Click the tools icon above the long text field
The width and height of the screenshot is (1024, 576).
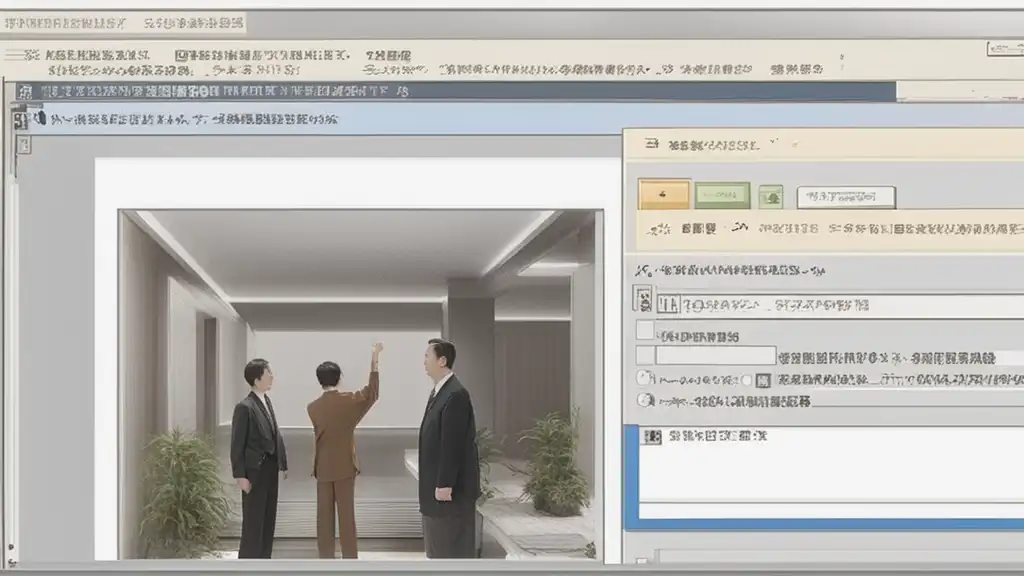click(x=643, y=270)
